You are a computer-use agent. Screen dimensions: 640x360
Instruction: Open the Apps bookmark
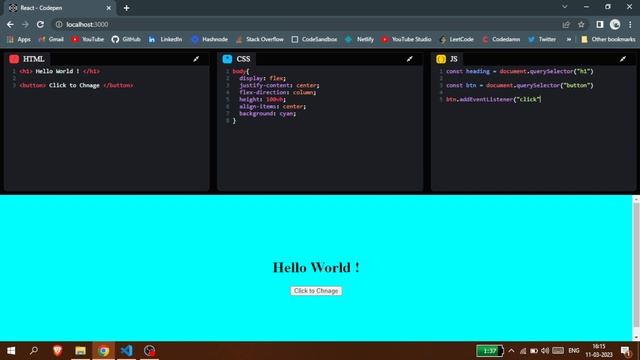tap(19, 39)
